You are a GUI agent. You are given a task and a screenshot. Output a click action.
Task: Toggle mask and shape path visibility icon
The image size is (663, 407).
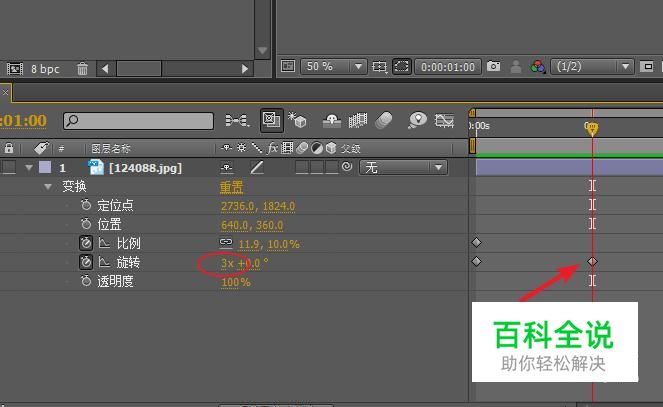click(402, 66)
